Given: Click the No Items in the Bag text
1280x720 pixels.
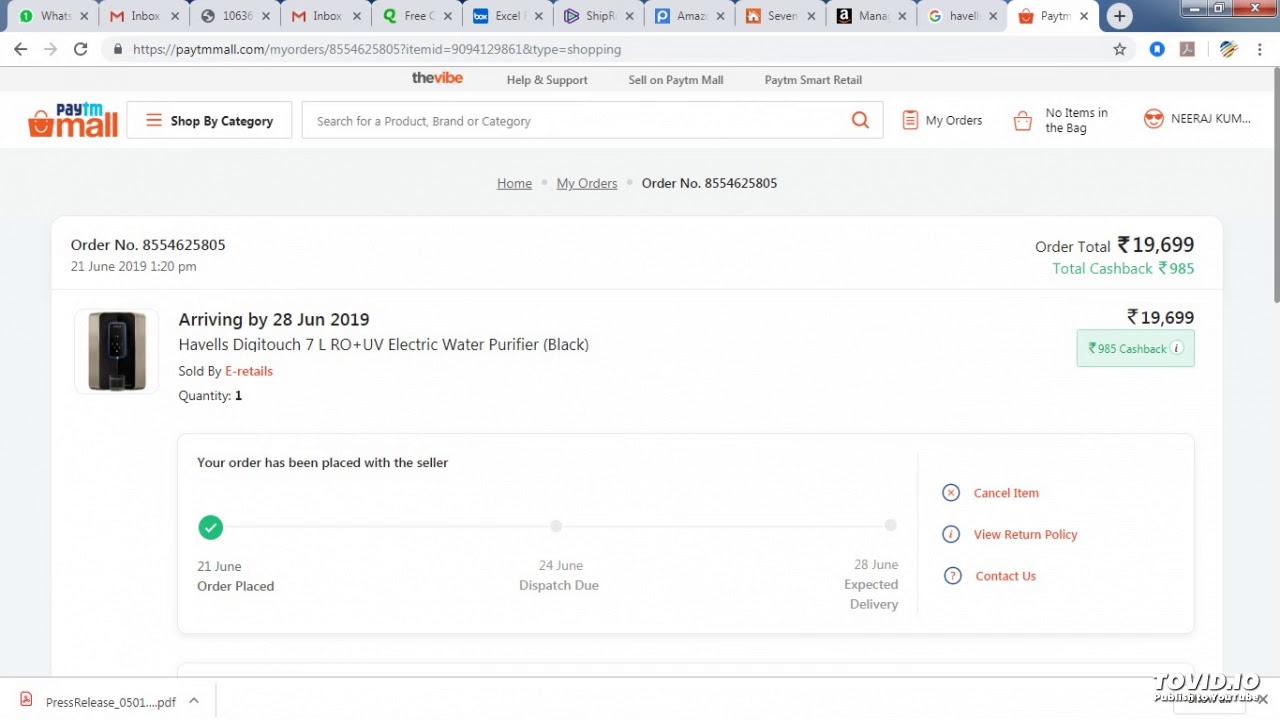Looking at the screenshot, I should pos(1077,120).
